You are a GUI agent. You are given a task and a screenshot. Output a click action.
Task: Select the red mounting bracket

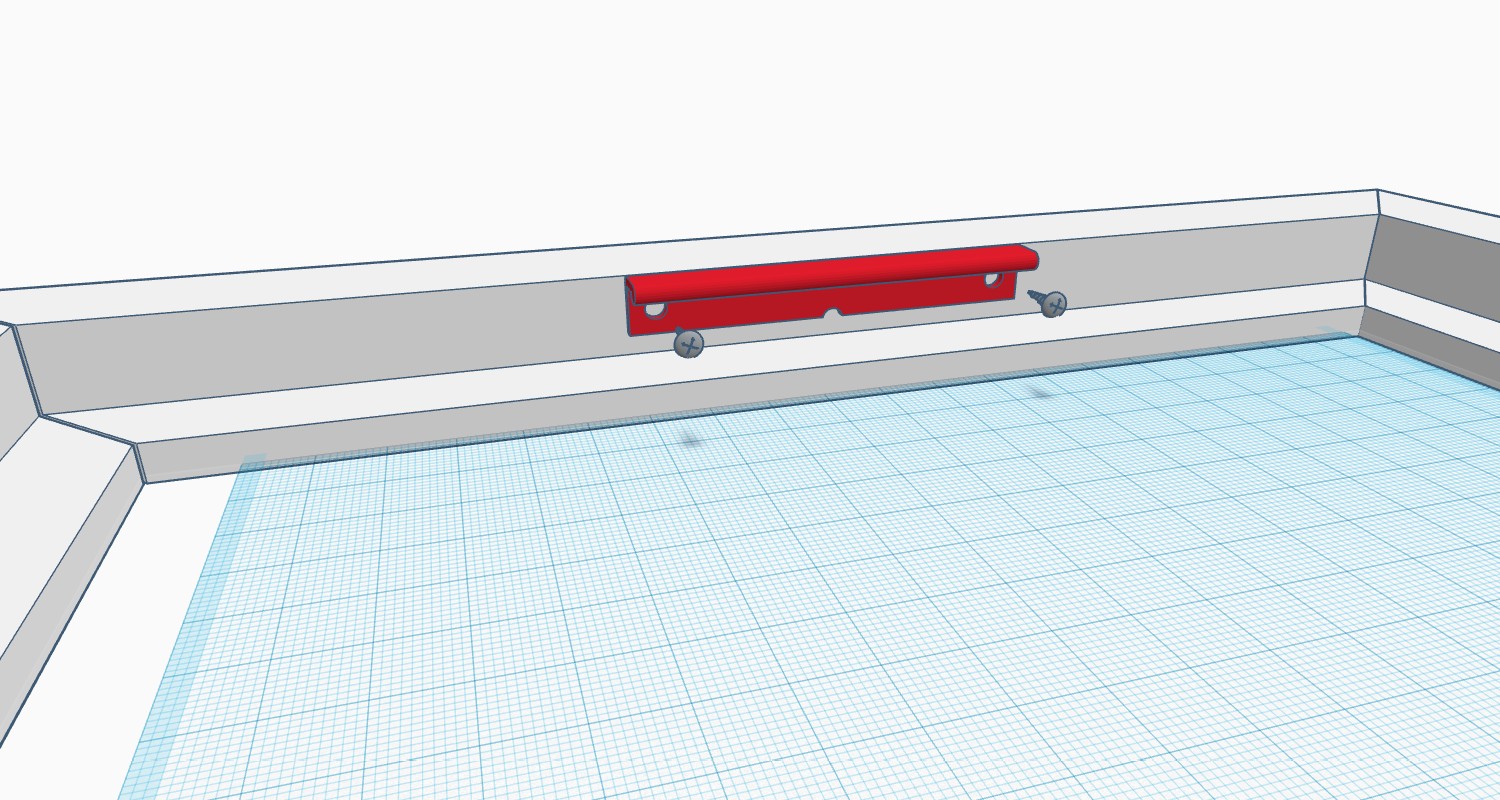[830, 290]
